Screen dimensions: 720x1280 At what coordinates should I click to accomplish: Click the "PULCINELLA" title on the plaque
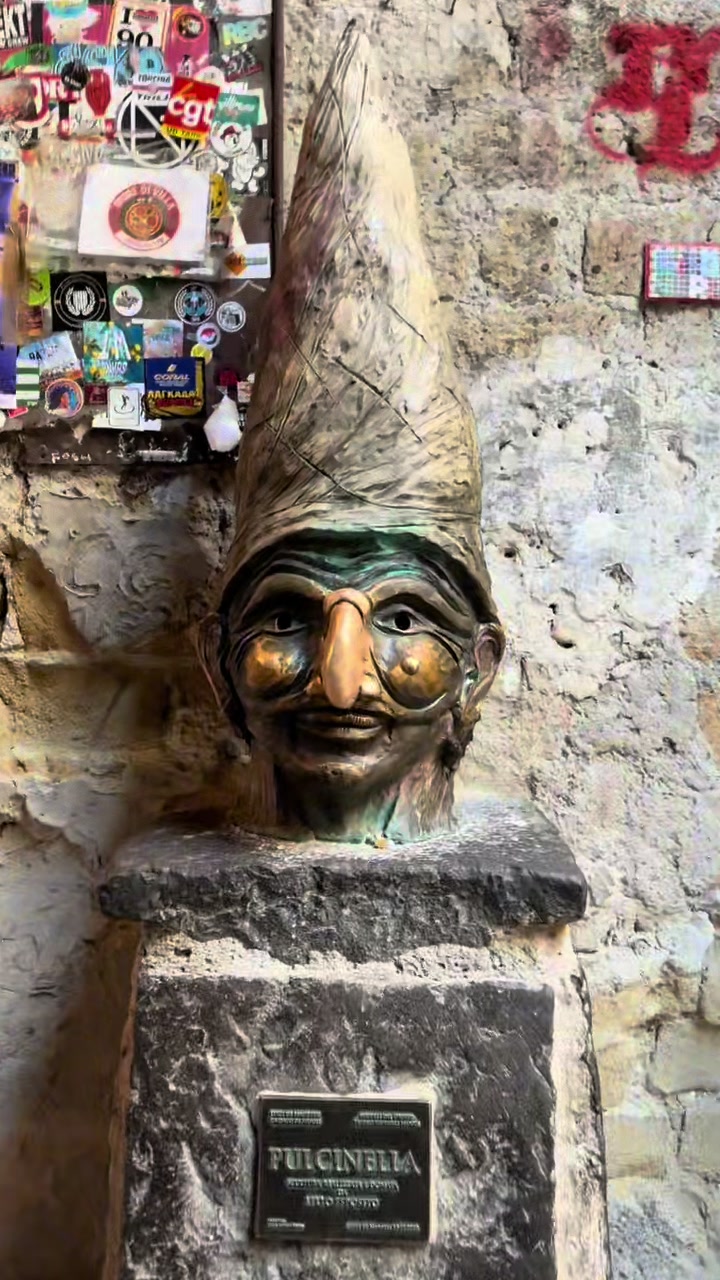[343, 1161]
